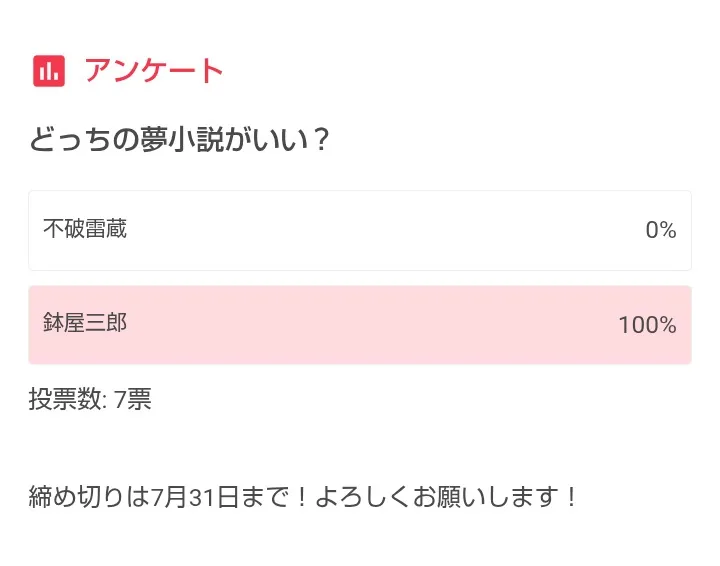Click the 不破雷蔵 name label

(x=85, y=229)
